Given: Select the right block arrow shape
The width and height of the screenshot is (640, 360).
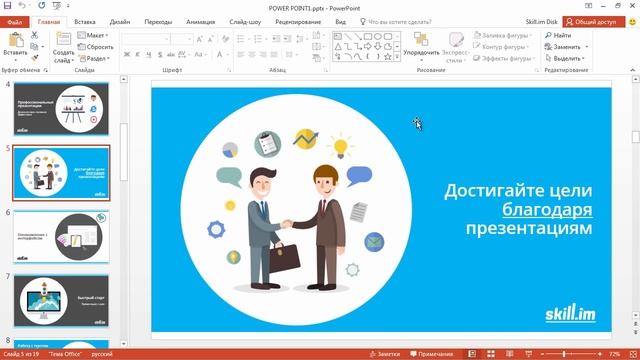Looking at the screenshot, I should click(x=368, y=47).
